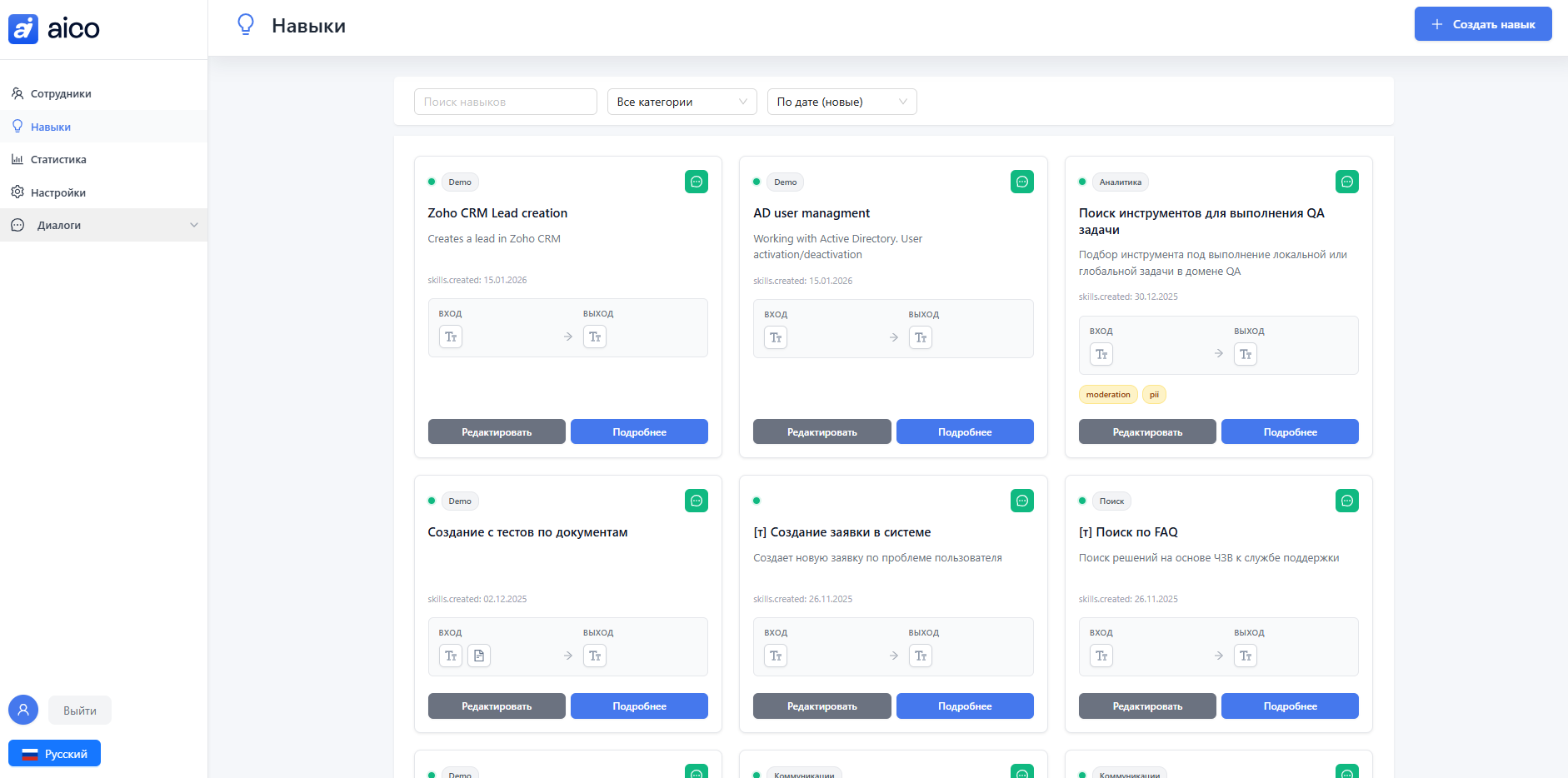Click Редактировать on Поиск инструментов QA card

point(1147,431)
